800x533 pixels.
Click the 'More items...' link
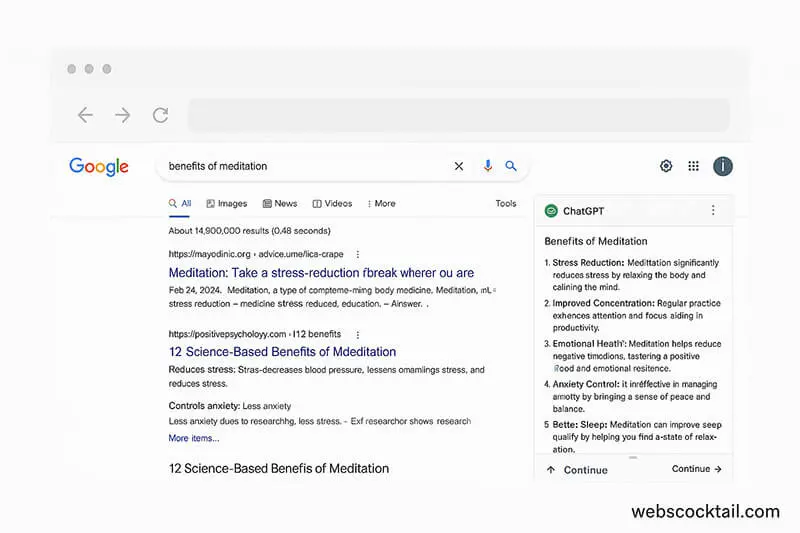[194, 438]
